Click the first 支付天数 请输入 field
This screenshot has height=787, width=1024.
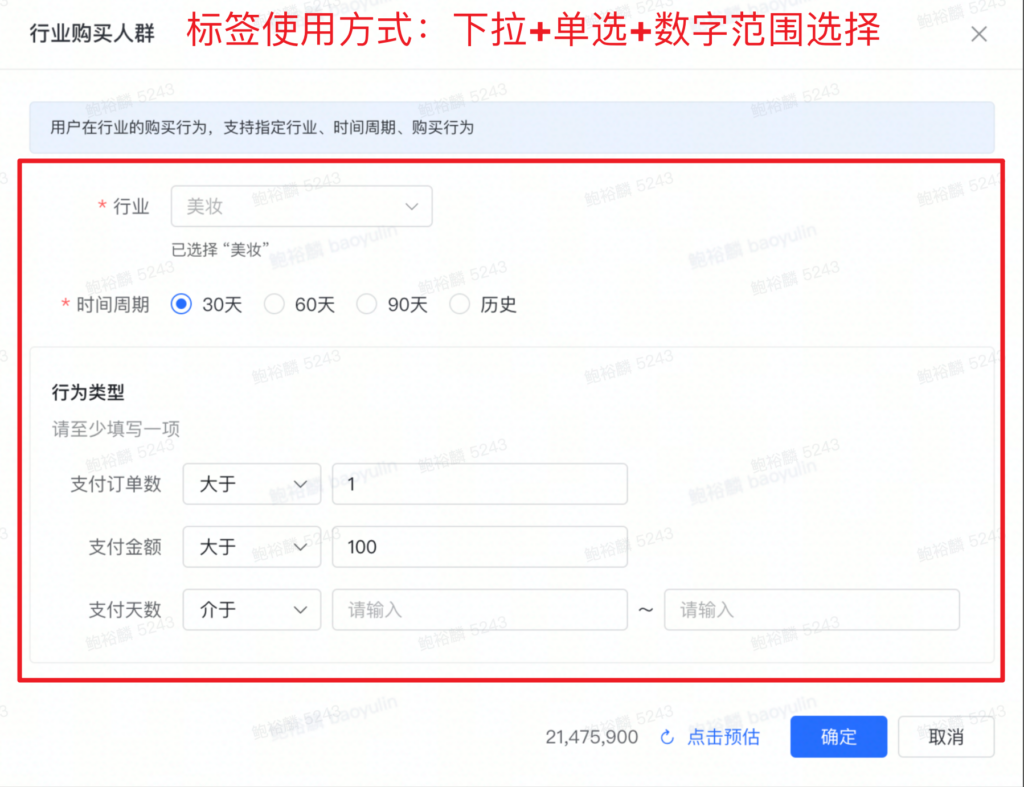[479, 610]
